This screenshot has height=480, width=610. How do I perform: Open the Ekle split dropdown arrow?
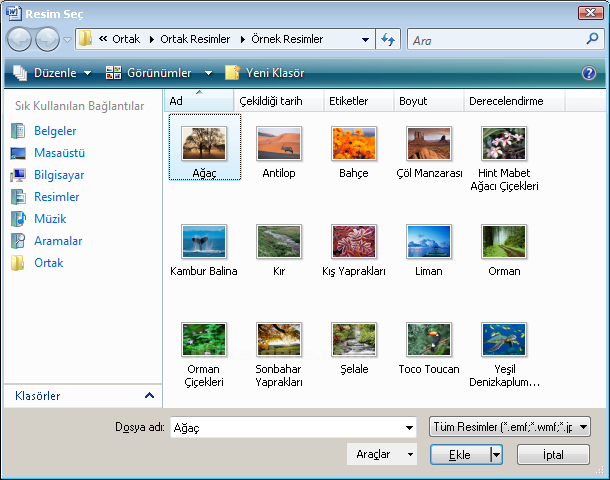click(x=496, y=455)
